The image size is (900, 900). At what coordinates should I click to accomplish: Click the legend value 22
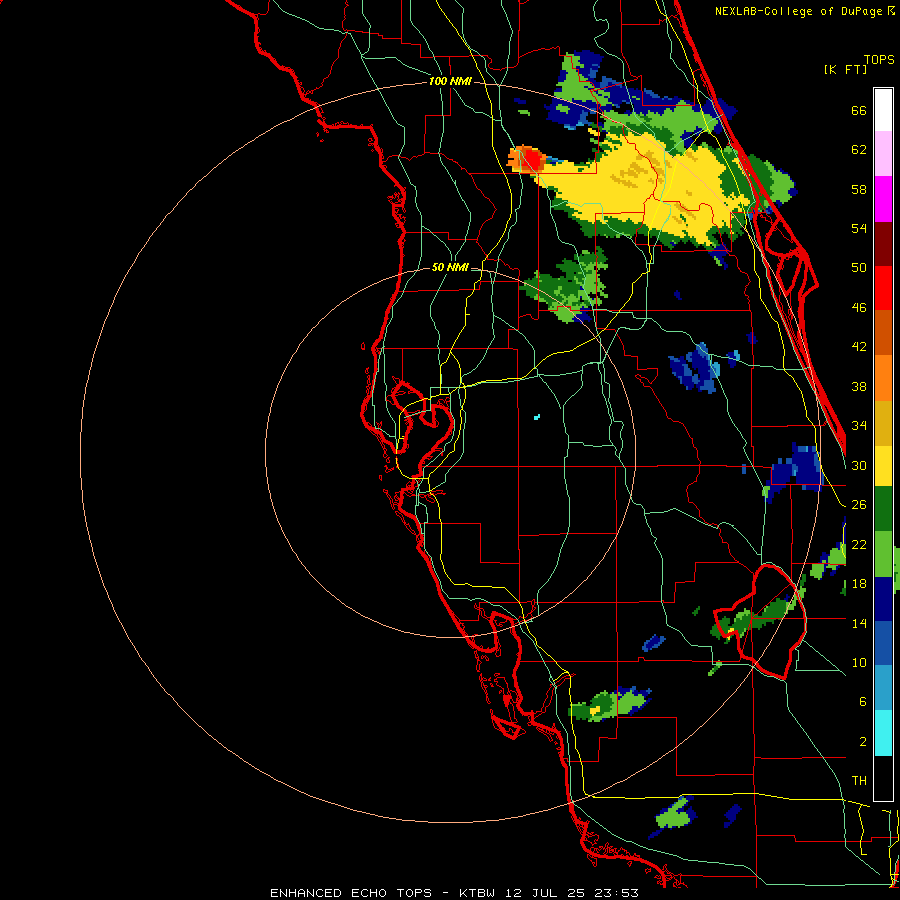[859, 544]
